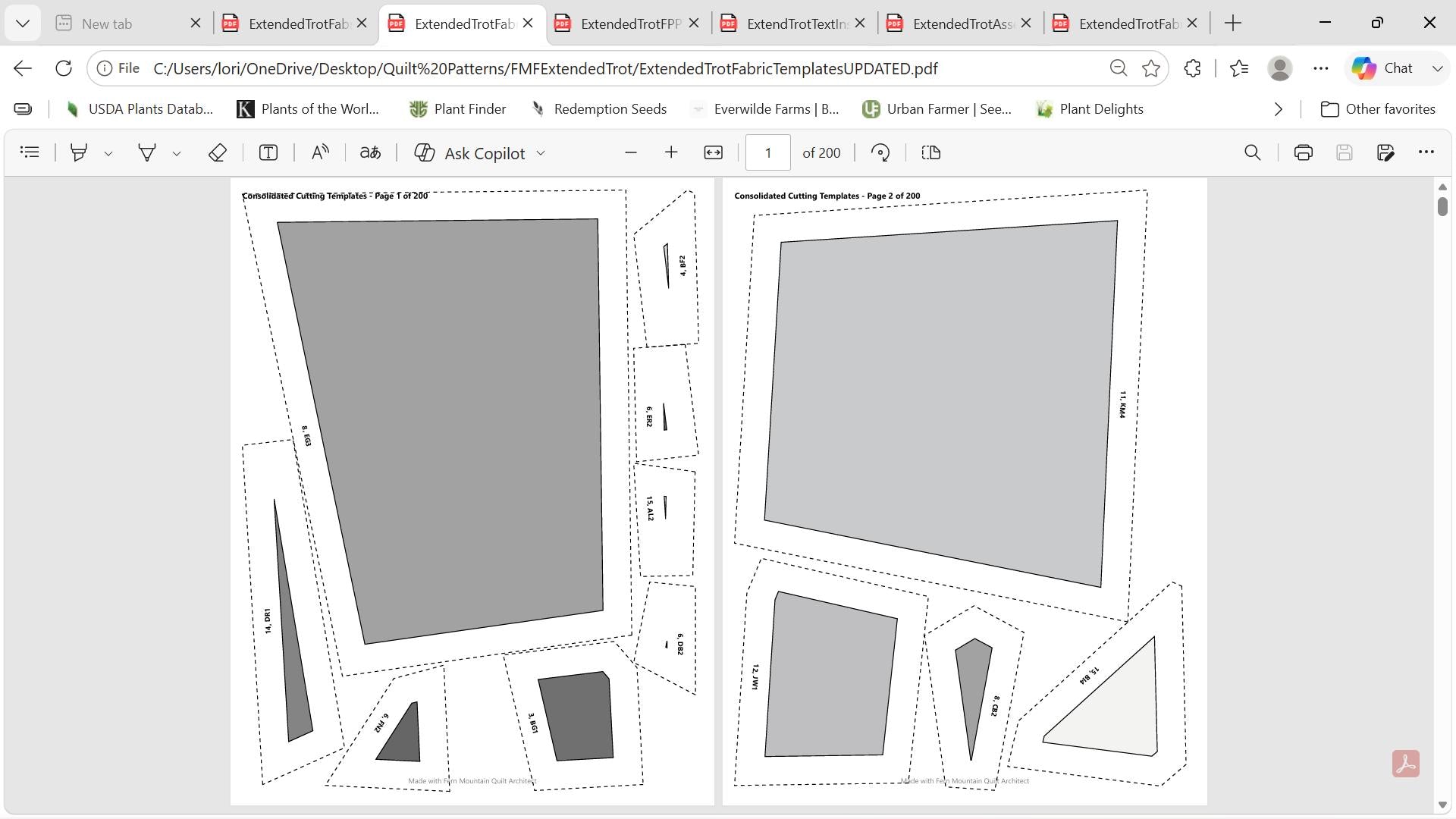The width and height of the screenshot is (1456, 819).
Task: Toggle the page view layout icon
Action: pos(931,152)
